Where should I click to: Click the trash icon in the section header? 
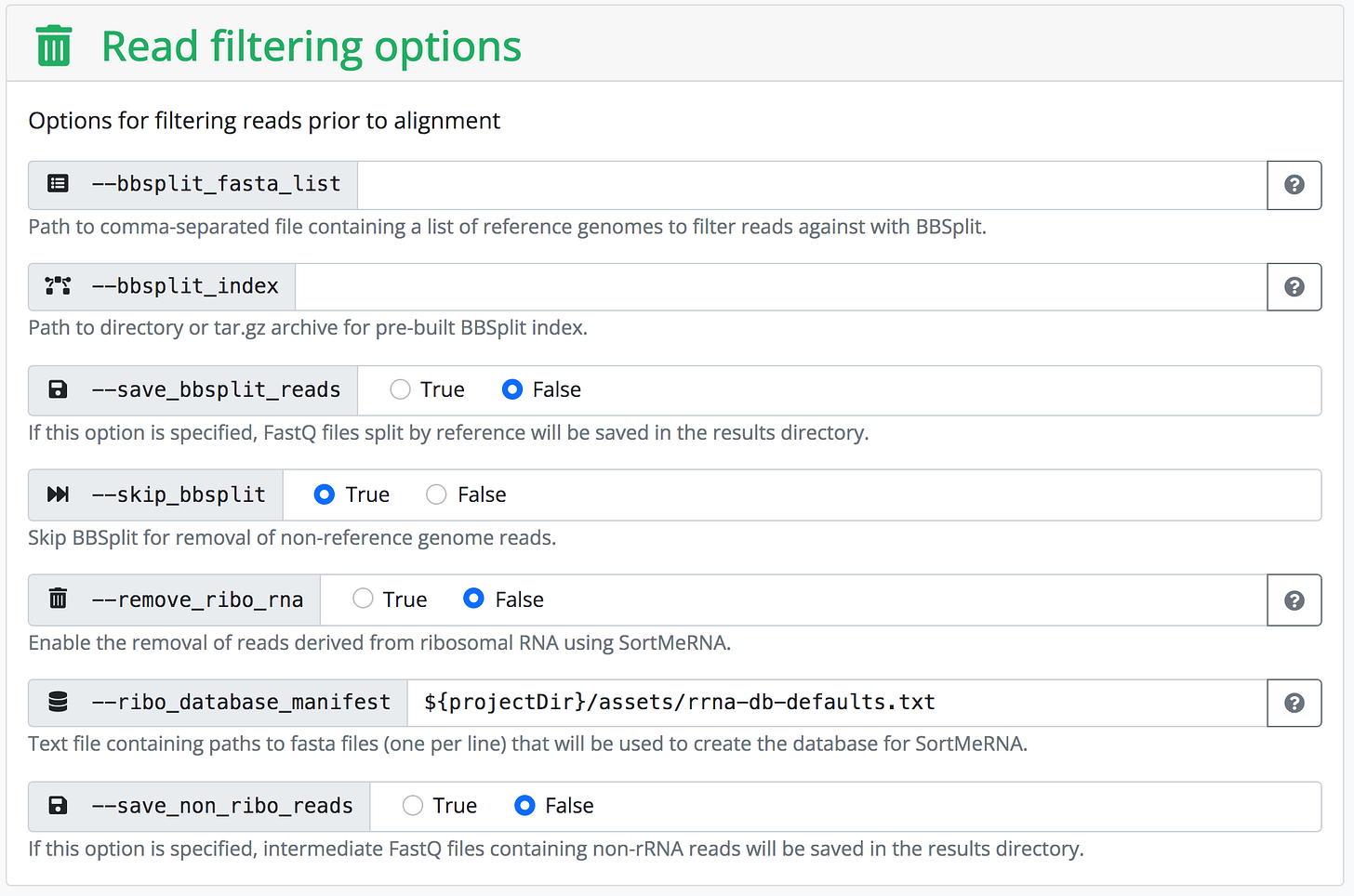click(53, 45)
